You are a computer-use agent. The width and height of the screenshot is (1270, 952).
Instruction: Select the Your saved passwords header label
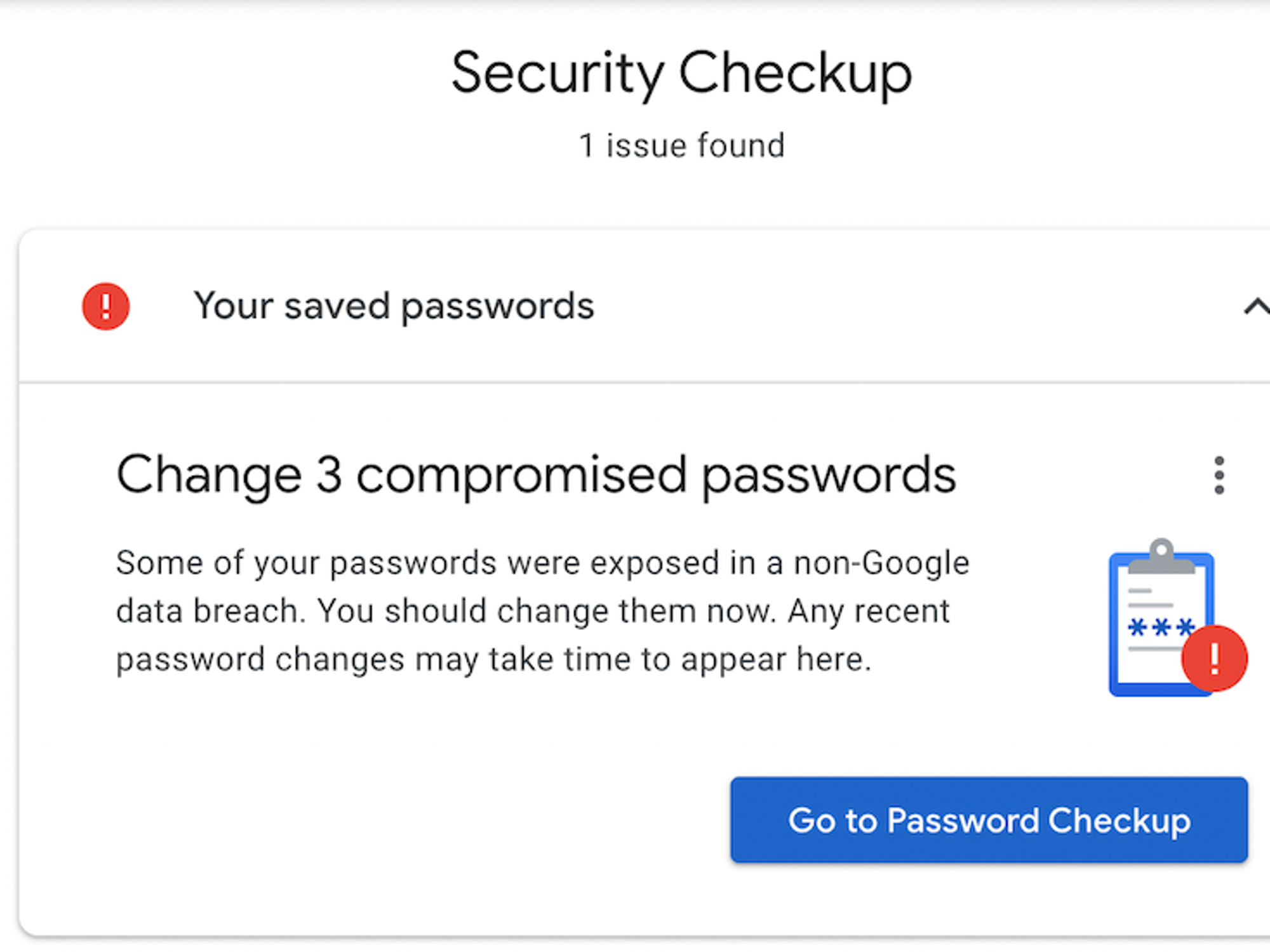394,307
